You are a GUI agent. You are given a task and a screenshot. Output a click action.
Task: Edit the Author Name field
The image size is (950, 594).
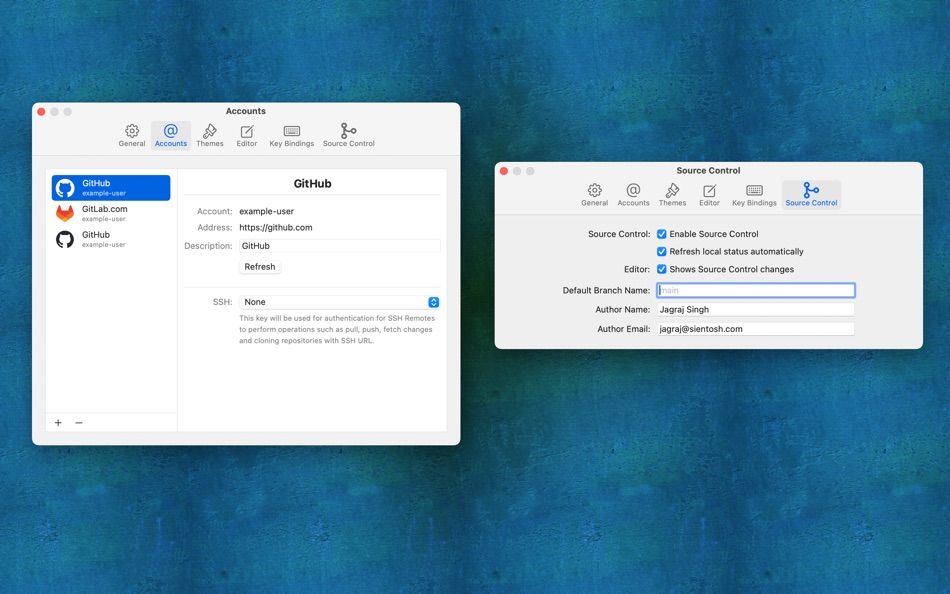click(756, 309)
